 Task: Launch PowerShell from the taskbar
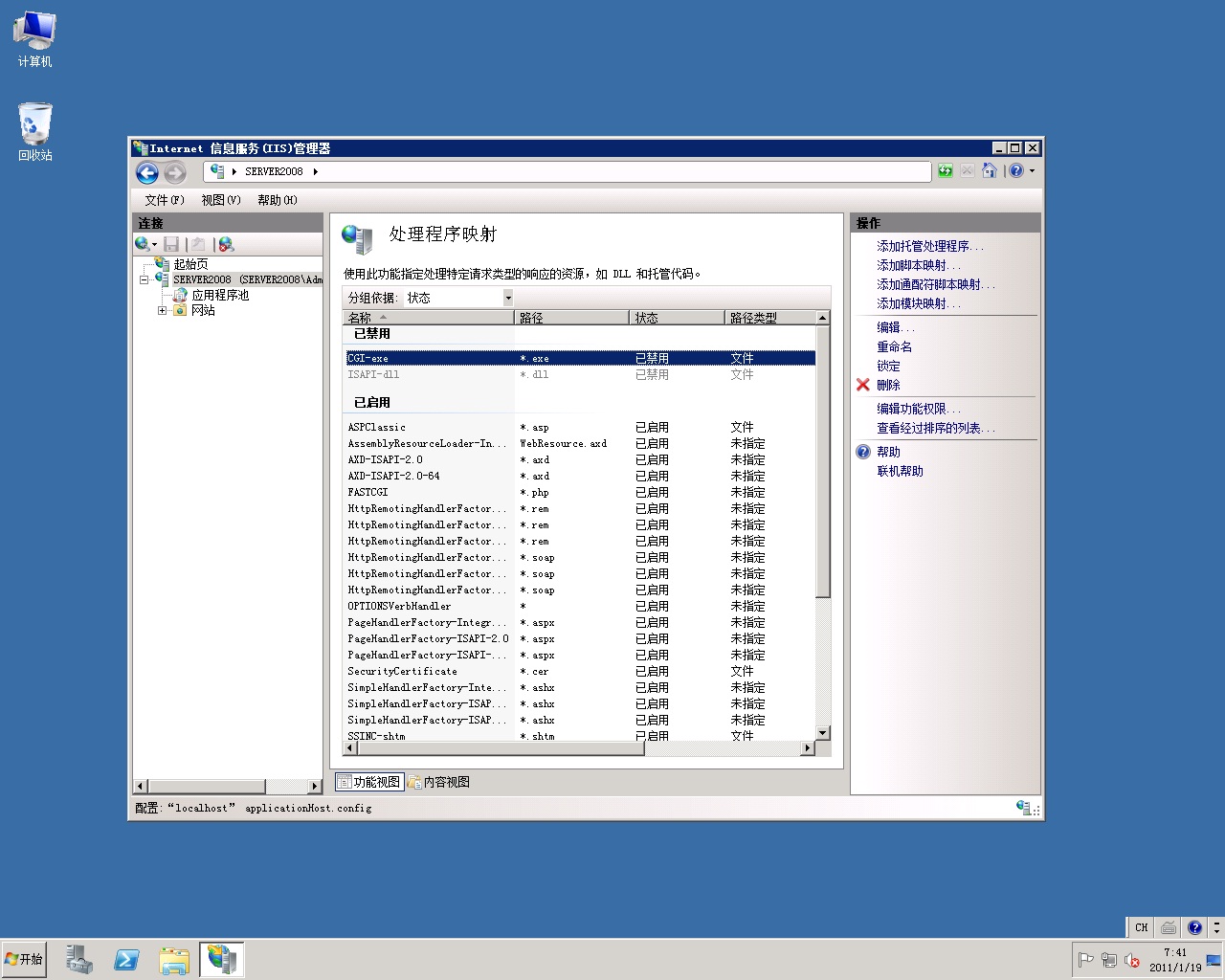[x=126, y=959]
